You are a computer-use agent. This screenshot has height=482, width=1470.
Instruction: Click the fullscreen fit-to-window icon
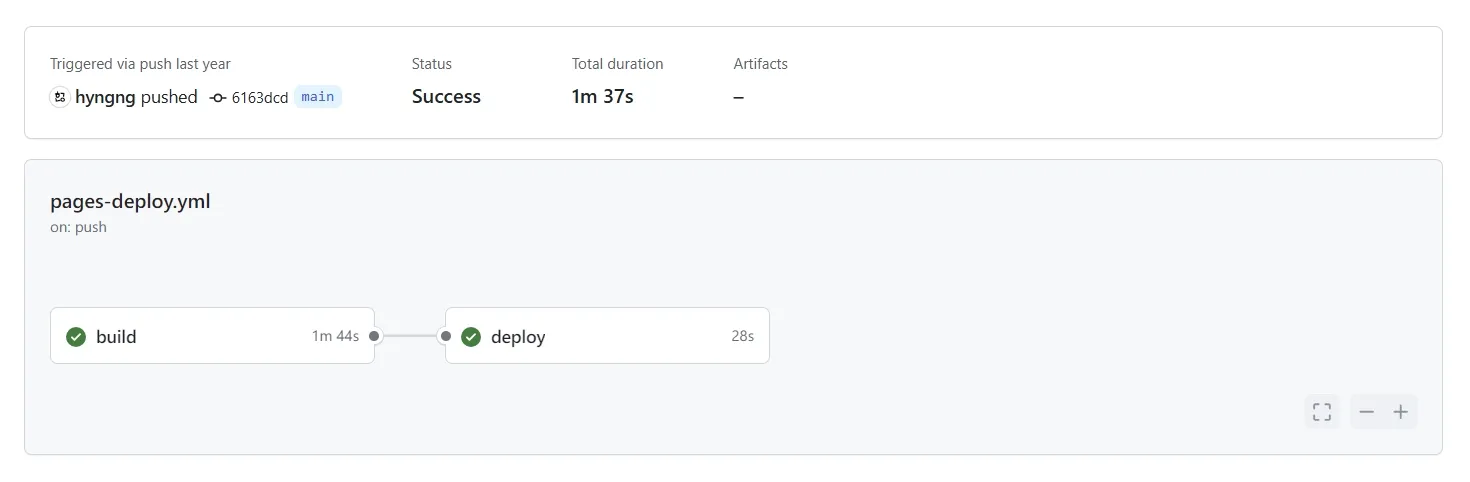pyautogui.click(x=1322, y=412)
